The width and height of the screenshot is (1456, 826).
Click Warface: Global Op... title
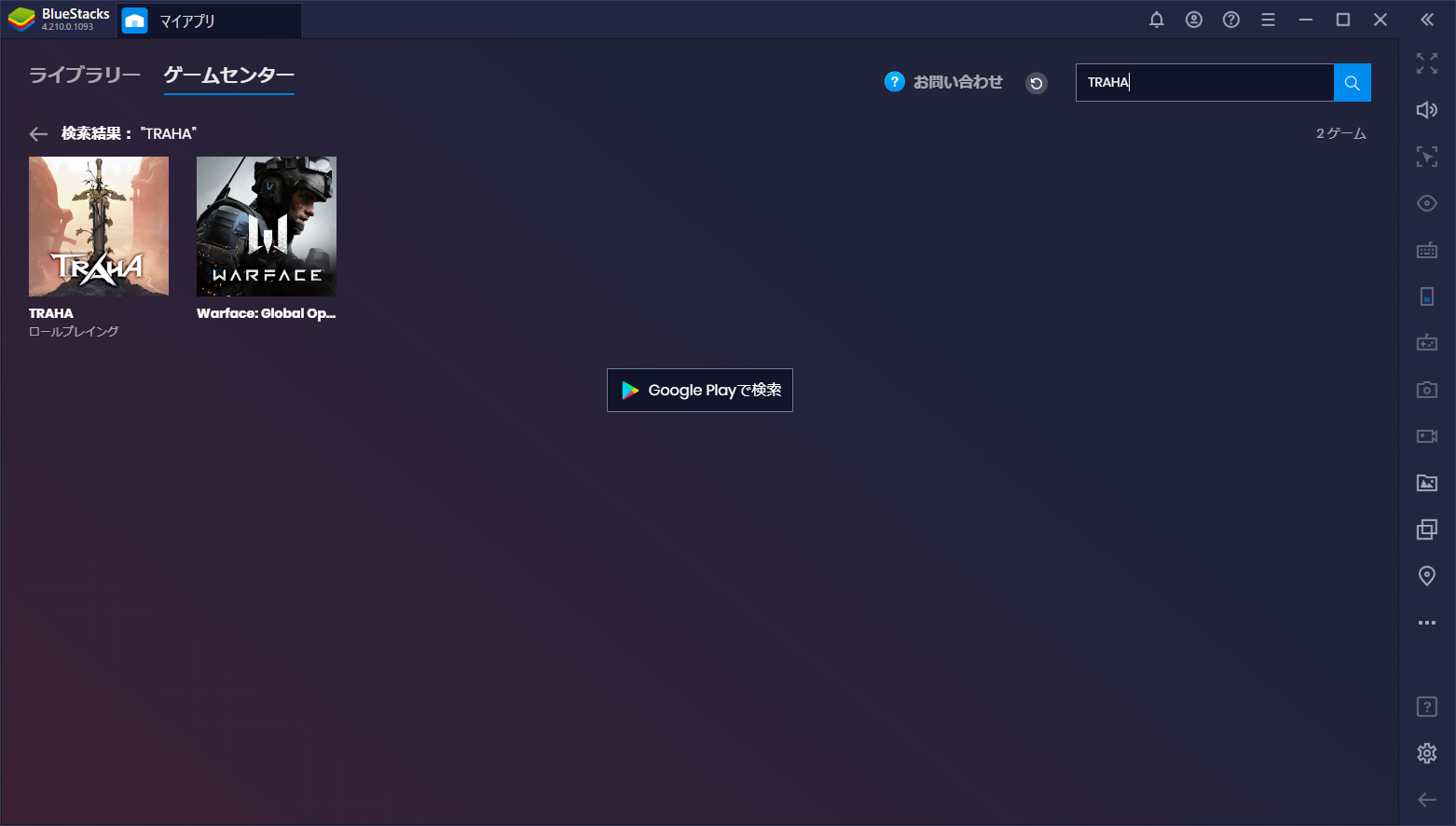[267, 313]
